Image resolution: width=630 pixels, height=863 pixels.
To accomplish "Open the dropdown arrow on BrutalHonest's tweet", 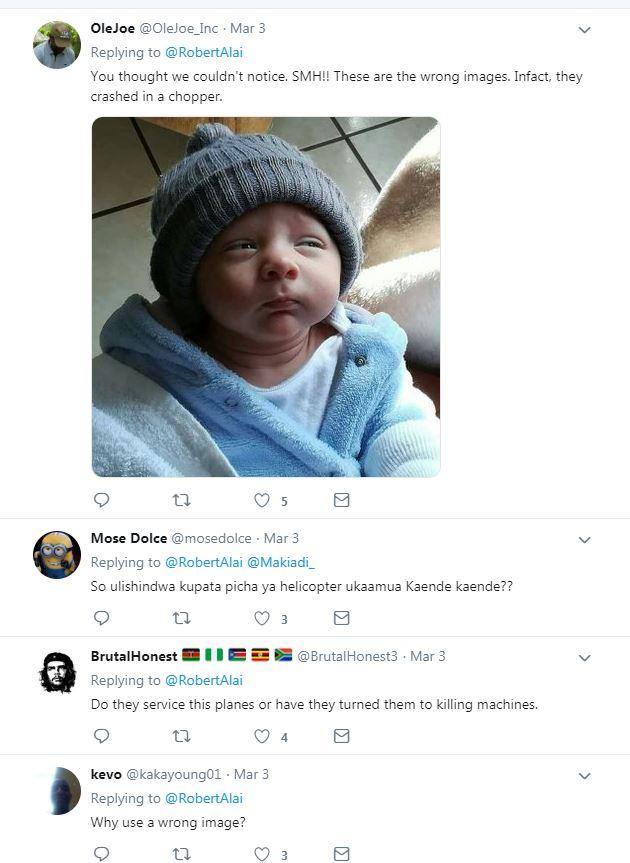I will tap(584, 658).
